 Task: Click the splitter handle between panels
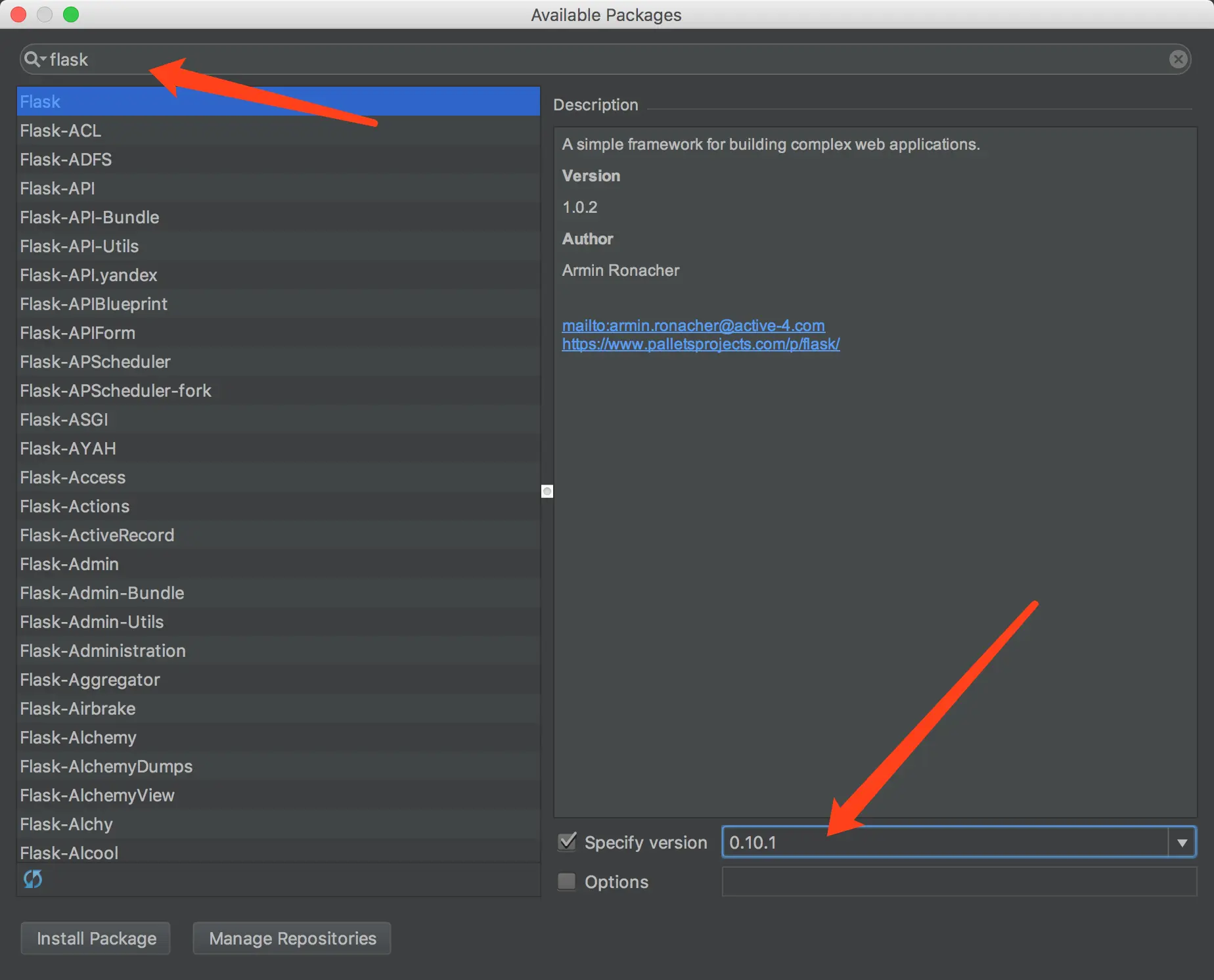(x=547, y=491)
